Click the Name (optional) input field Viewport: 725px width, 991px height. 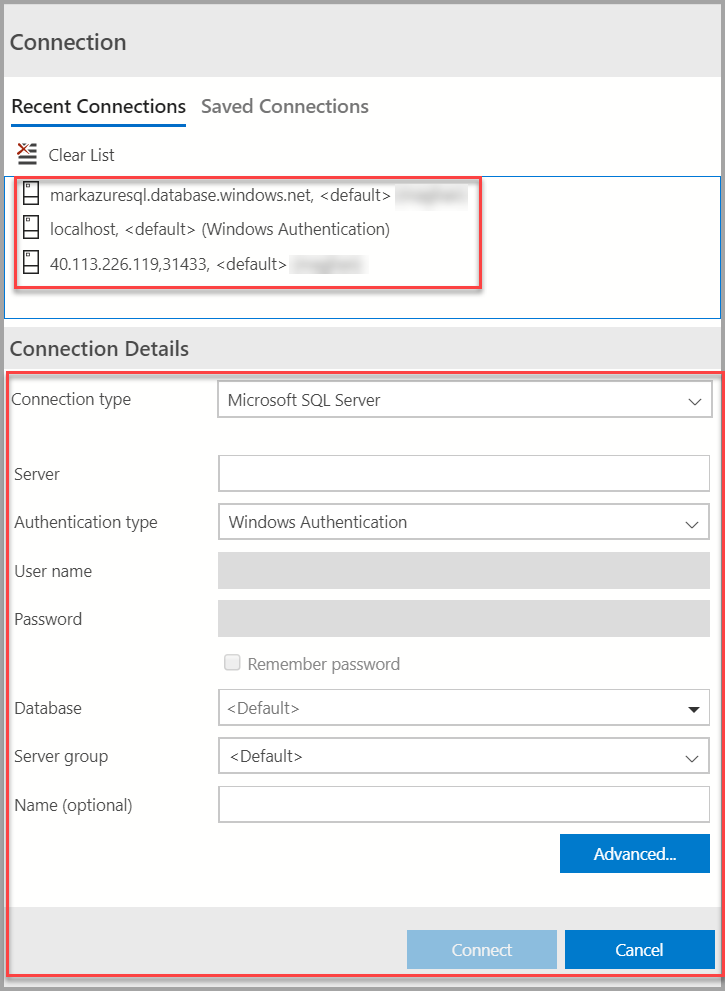[463, 804]
